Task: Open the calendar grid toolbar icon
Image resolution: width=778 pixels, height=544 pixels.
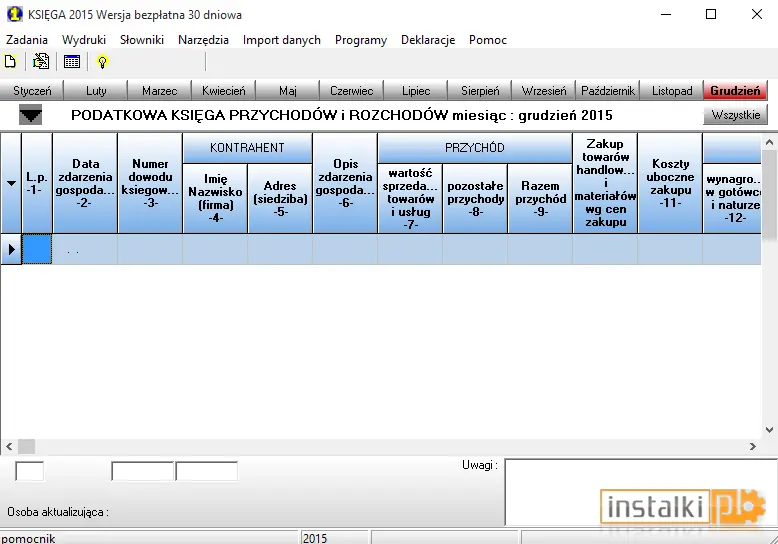Action: pos(72,62)
